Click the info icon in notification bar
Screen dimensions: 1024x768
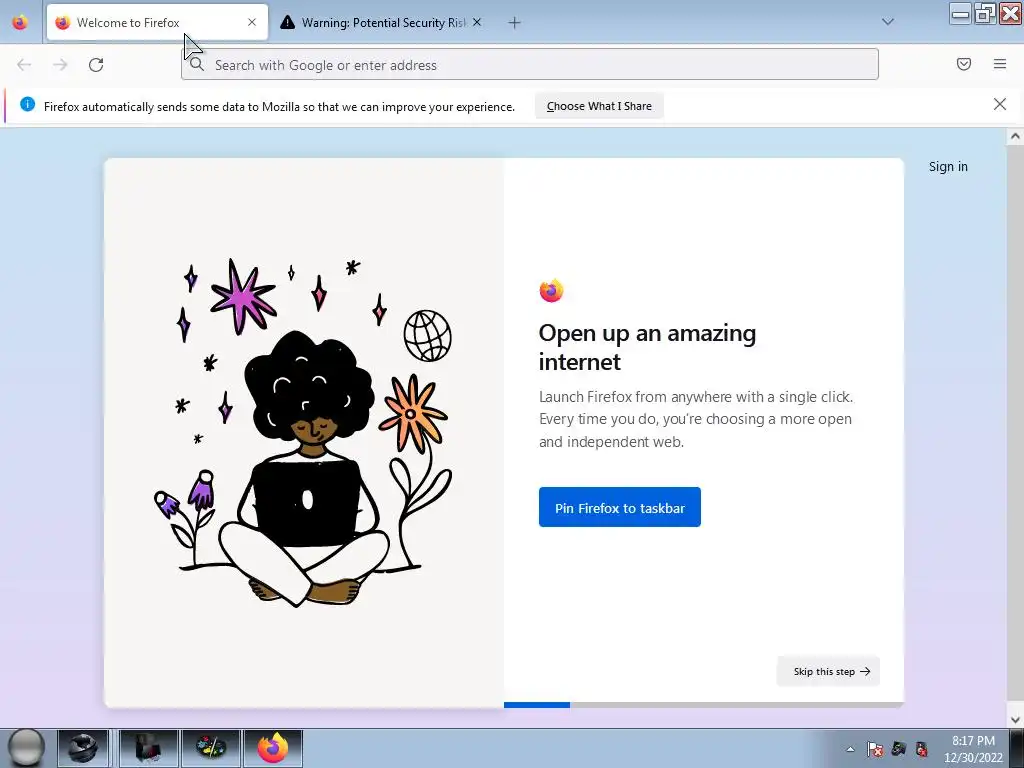27,104
